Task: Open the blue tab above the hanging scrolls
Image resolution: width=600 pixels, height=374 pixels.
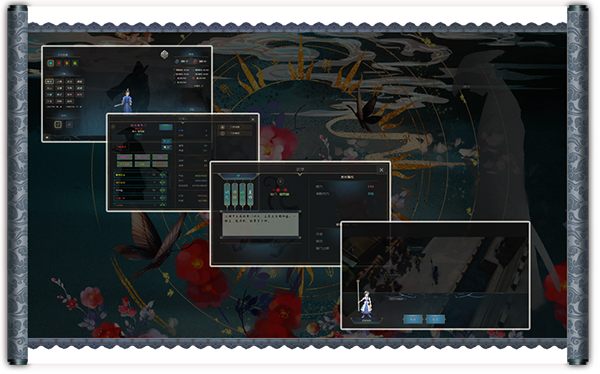Action: point(238,176)
